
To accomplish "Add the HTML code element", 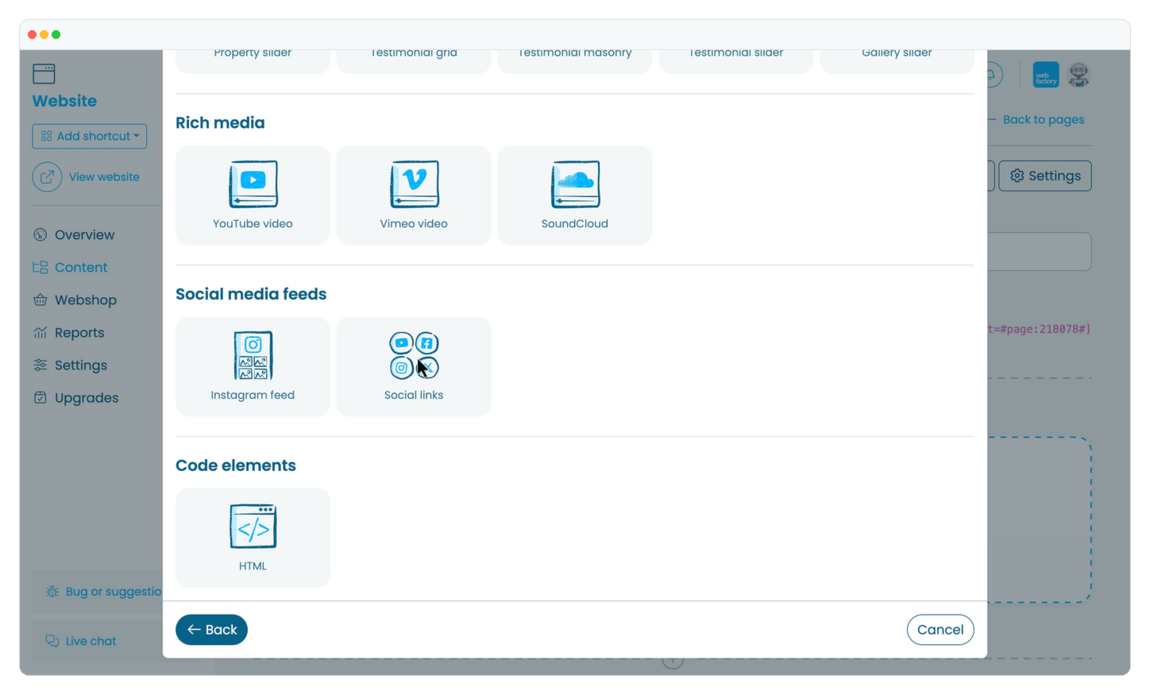I will coord(252,537).
